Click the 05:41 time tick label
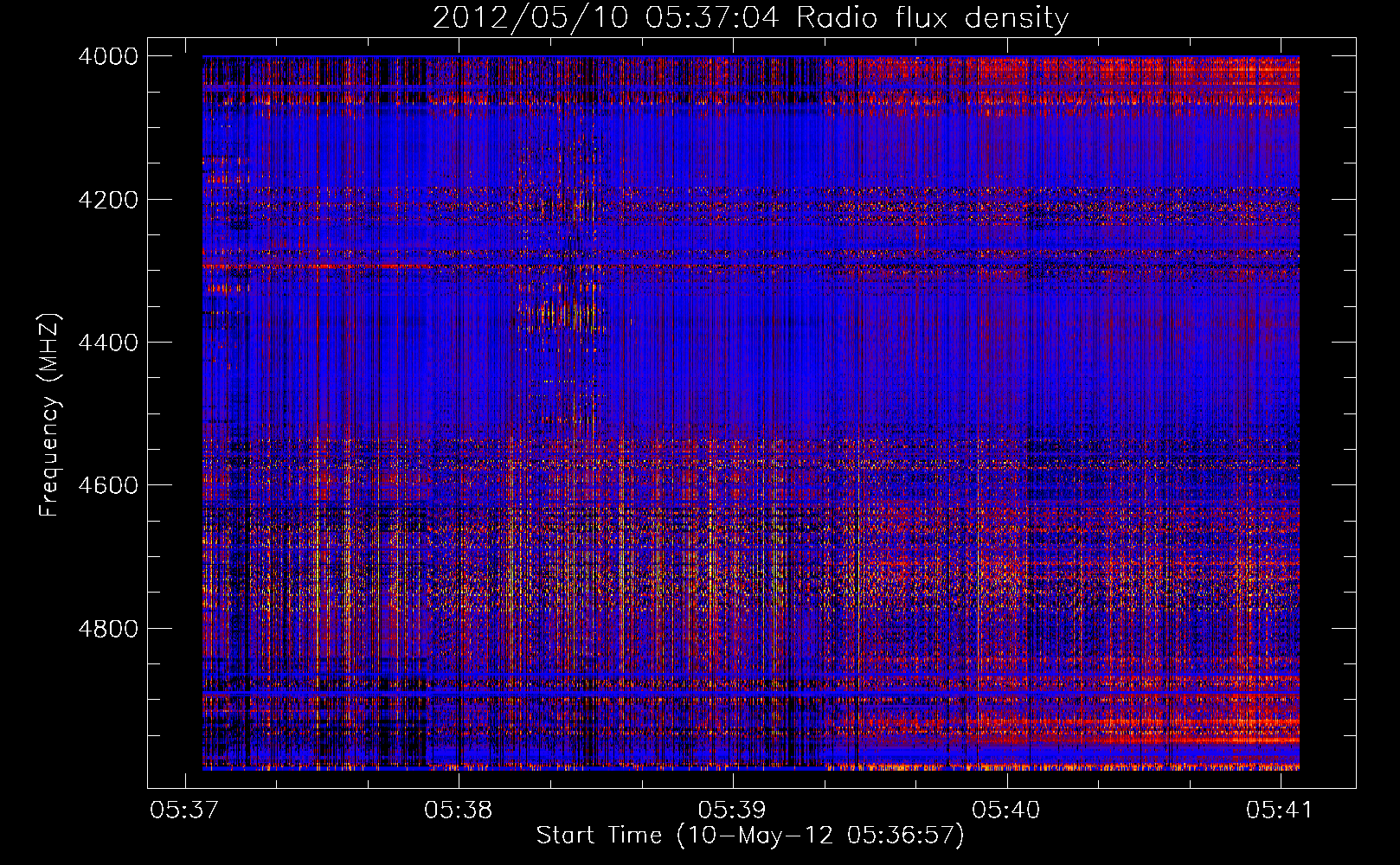Image resolution: width=1400 pixels, height=865 pixels. coord(1280,810)
